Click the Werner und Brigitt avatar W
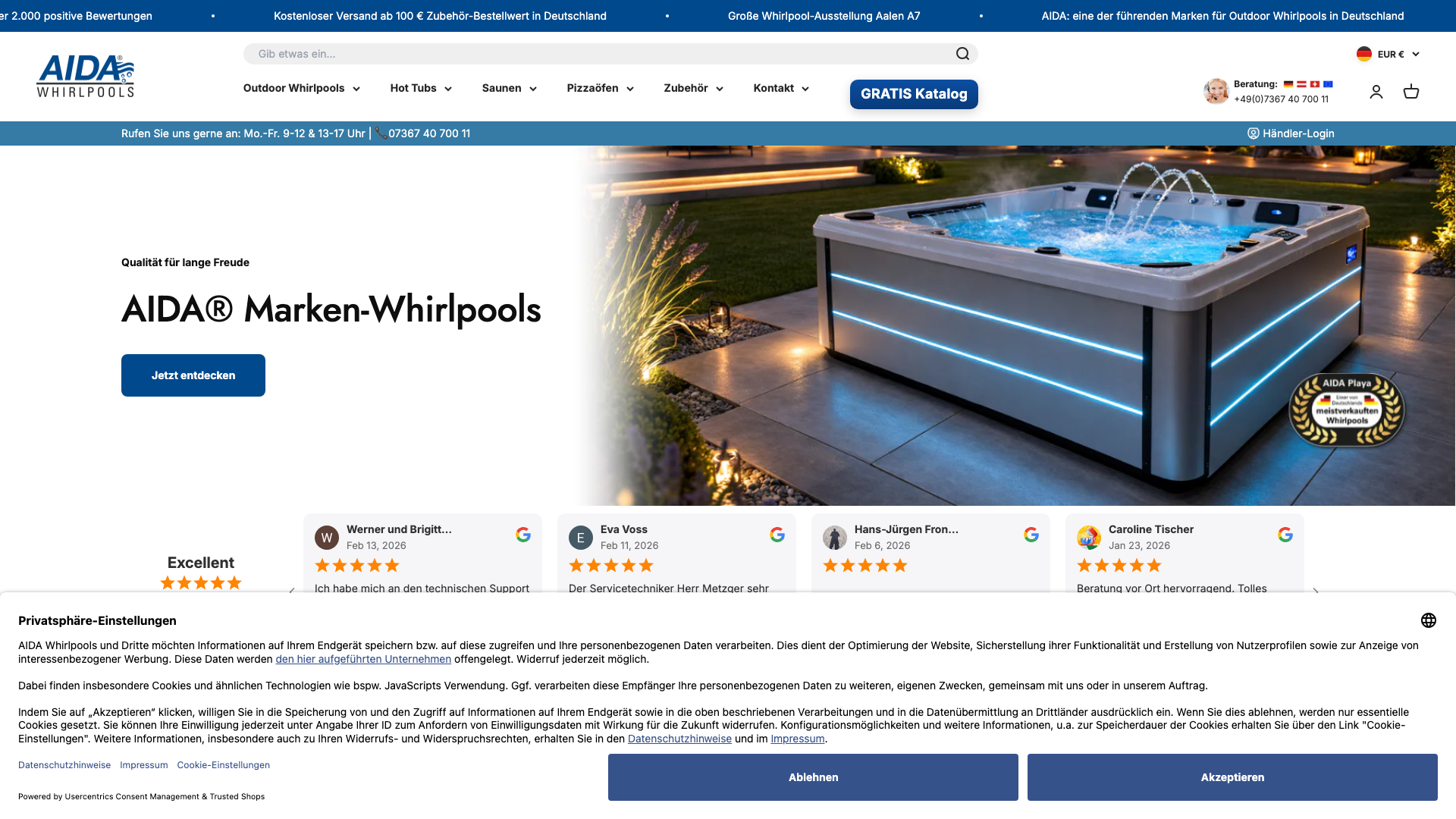This screenshot has height=819, width=1456. (327, 538)
